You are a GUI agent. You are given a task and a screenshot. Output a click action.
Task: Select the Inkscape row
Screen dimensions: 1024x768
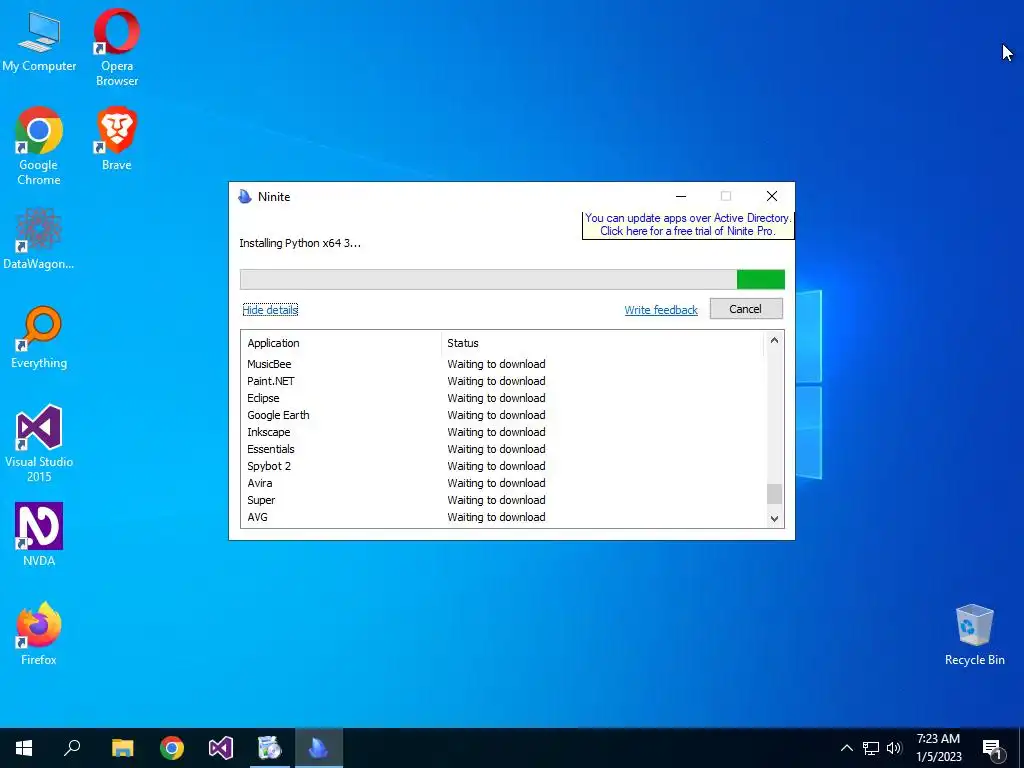503,432
